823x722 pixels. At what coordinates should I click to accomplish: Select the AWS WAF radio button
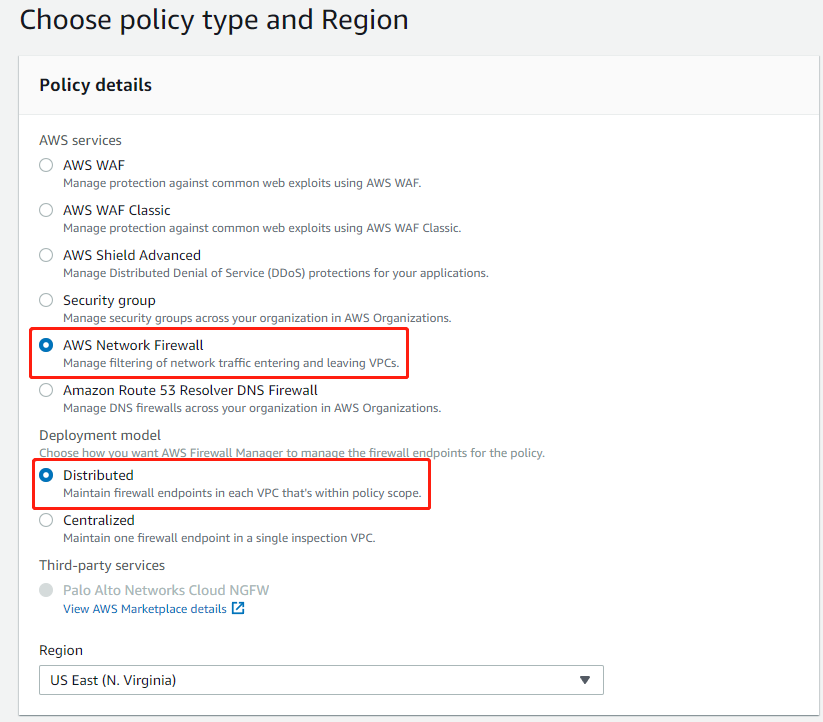tap(45, 165)
